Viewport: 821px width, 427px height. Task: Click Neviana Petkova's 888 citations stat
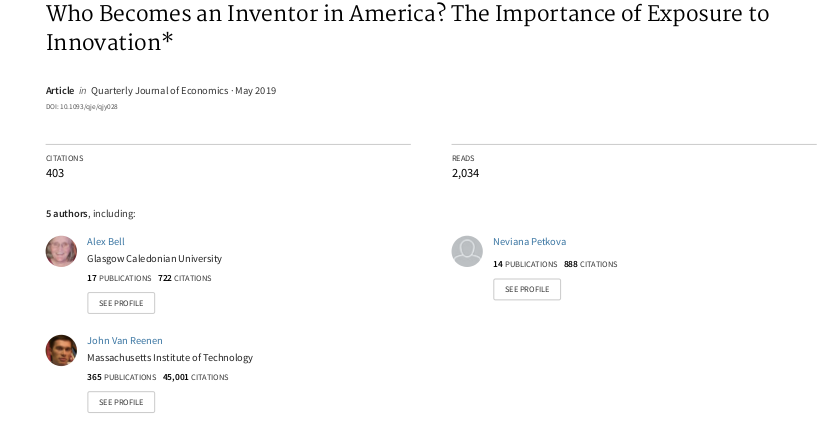coord(591,264)
